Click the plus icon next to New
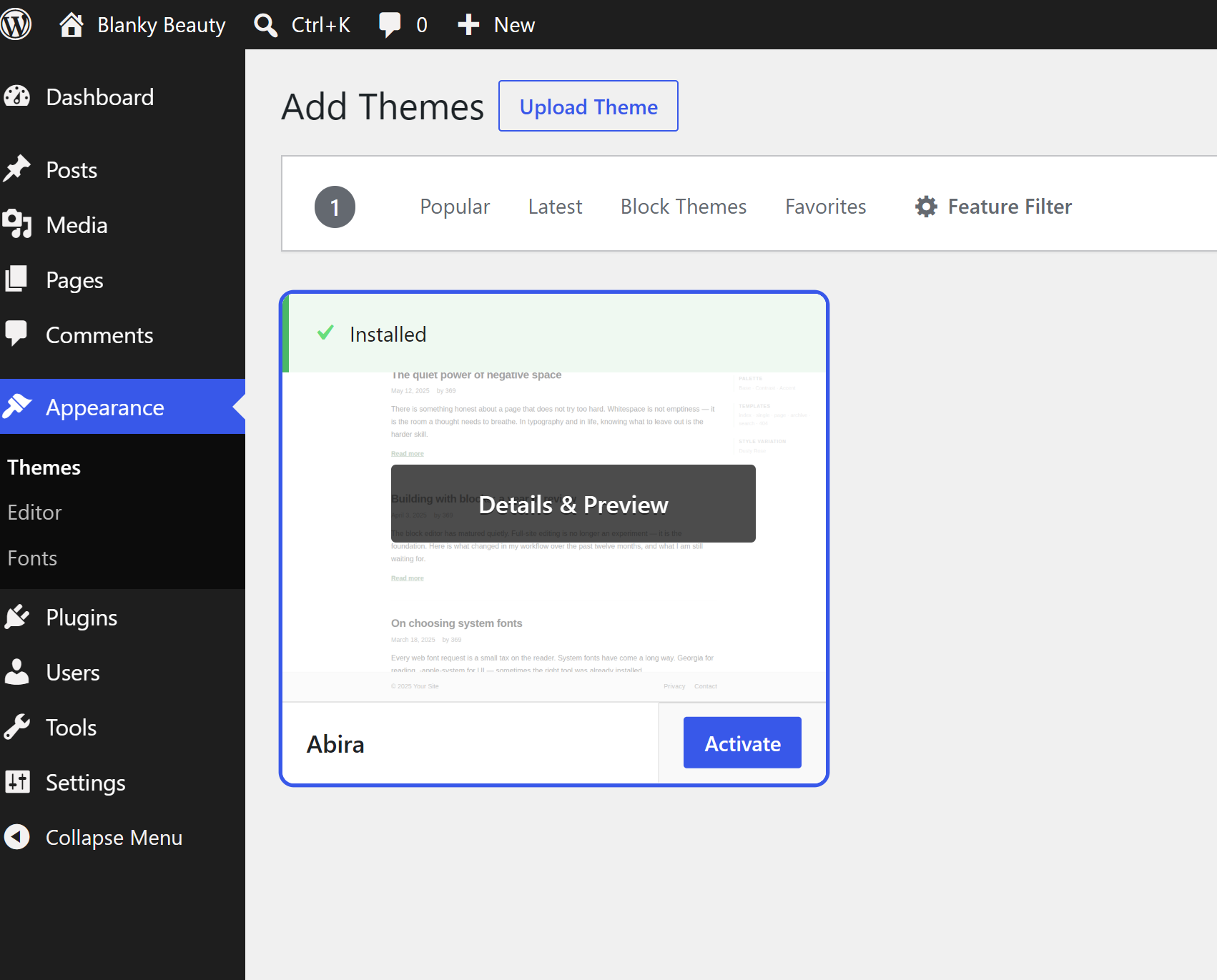The height and width of the screenshot is (980, 1217). [x=468, y=25]
